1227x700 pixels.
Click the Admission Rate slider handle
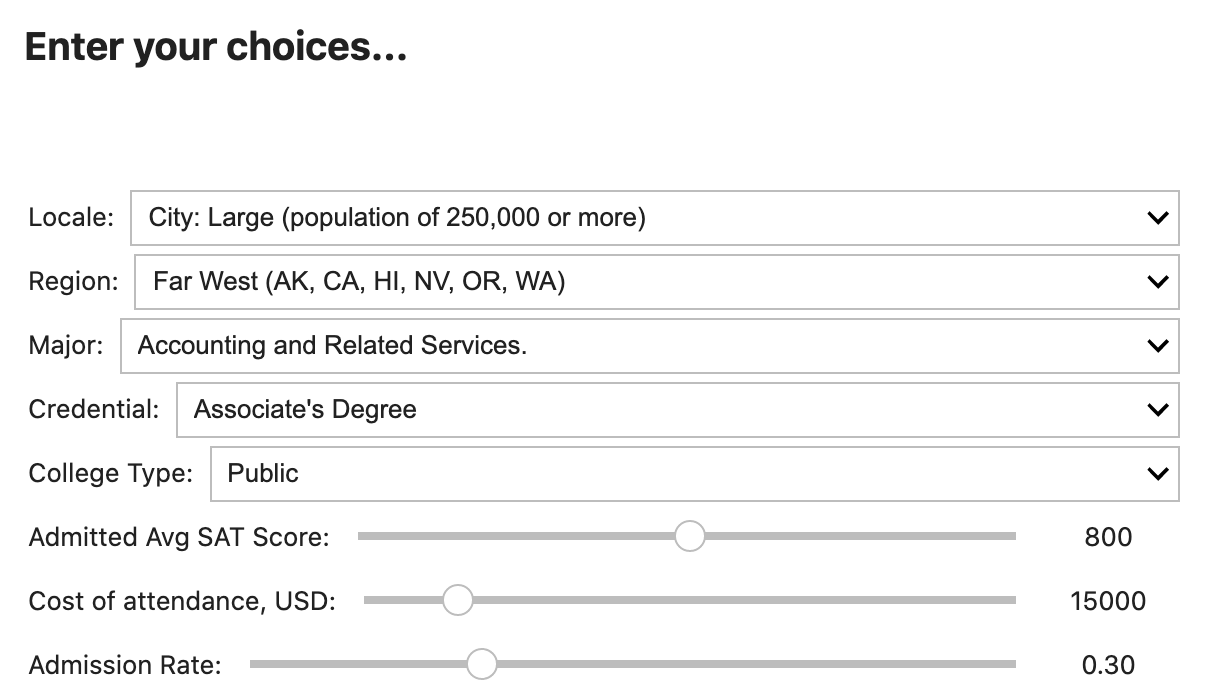482,664
